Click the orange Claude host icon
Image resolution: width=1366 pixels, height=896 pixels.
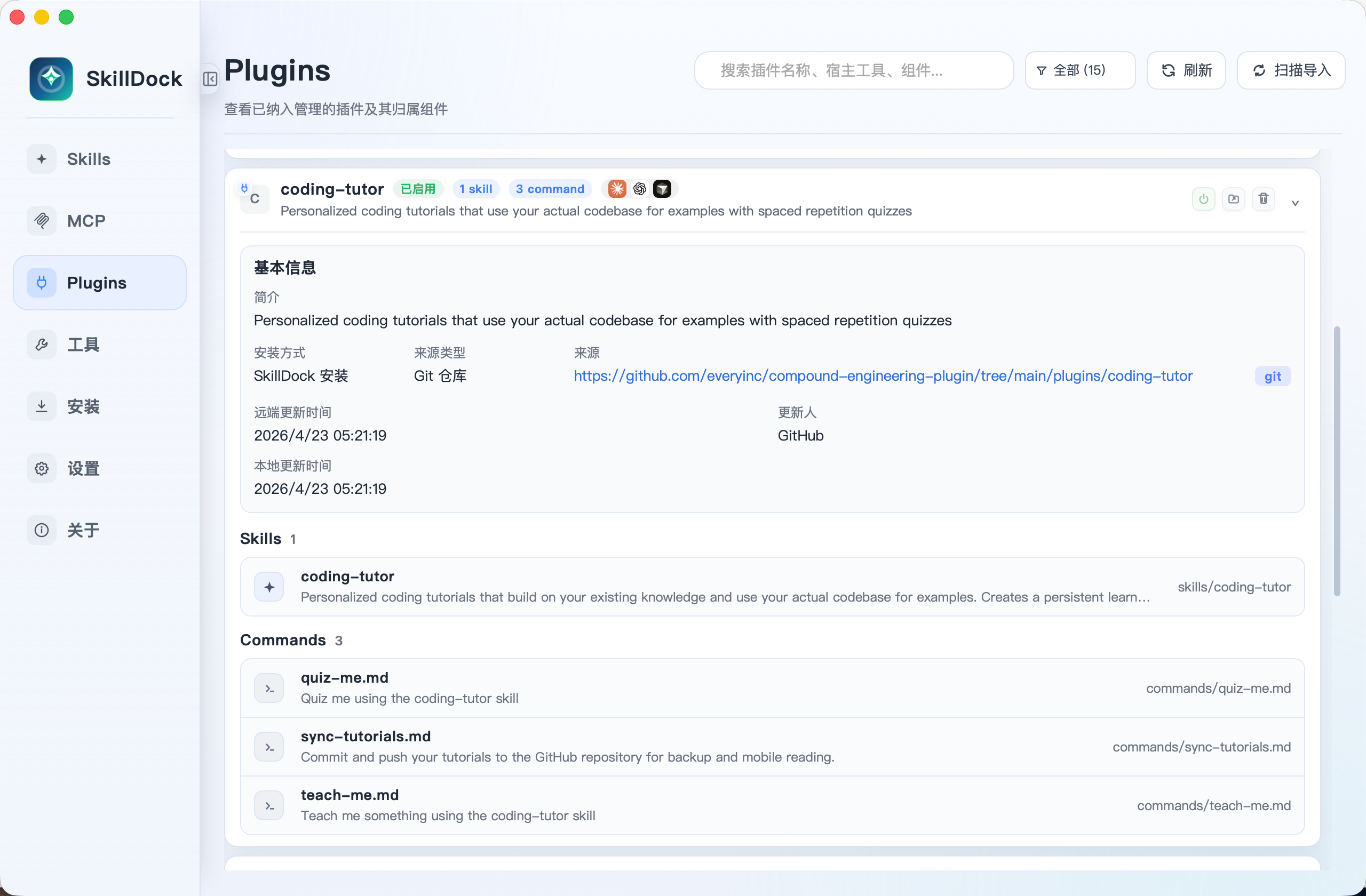coord(617,189)
